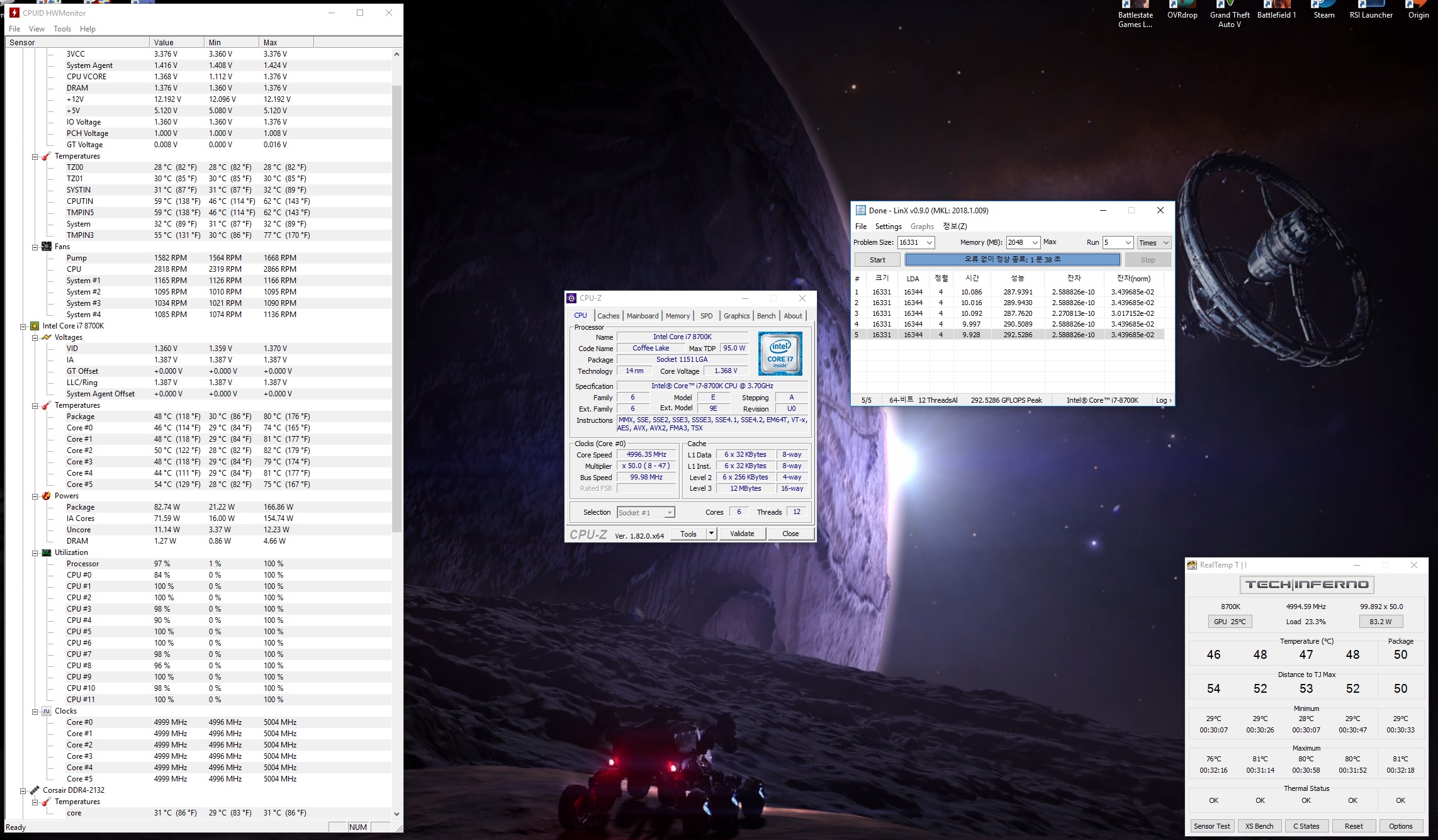
Task: Click TechInferno logo in RealTemp
Action: click(x=1306, y=585)
